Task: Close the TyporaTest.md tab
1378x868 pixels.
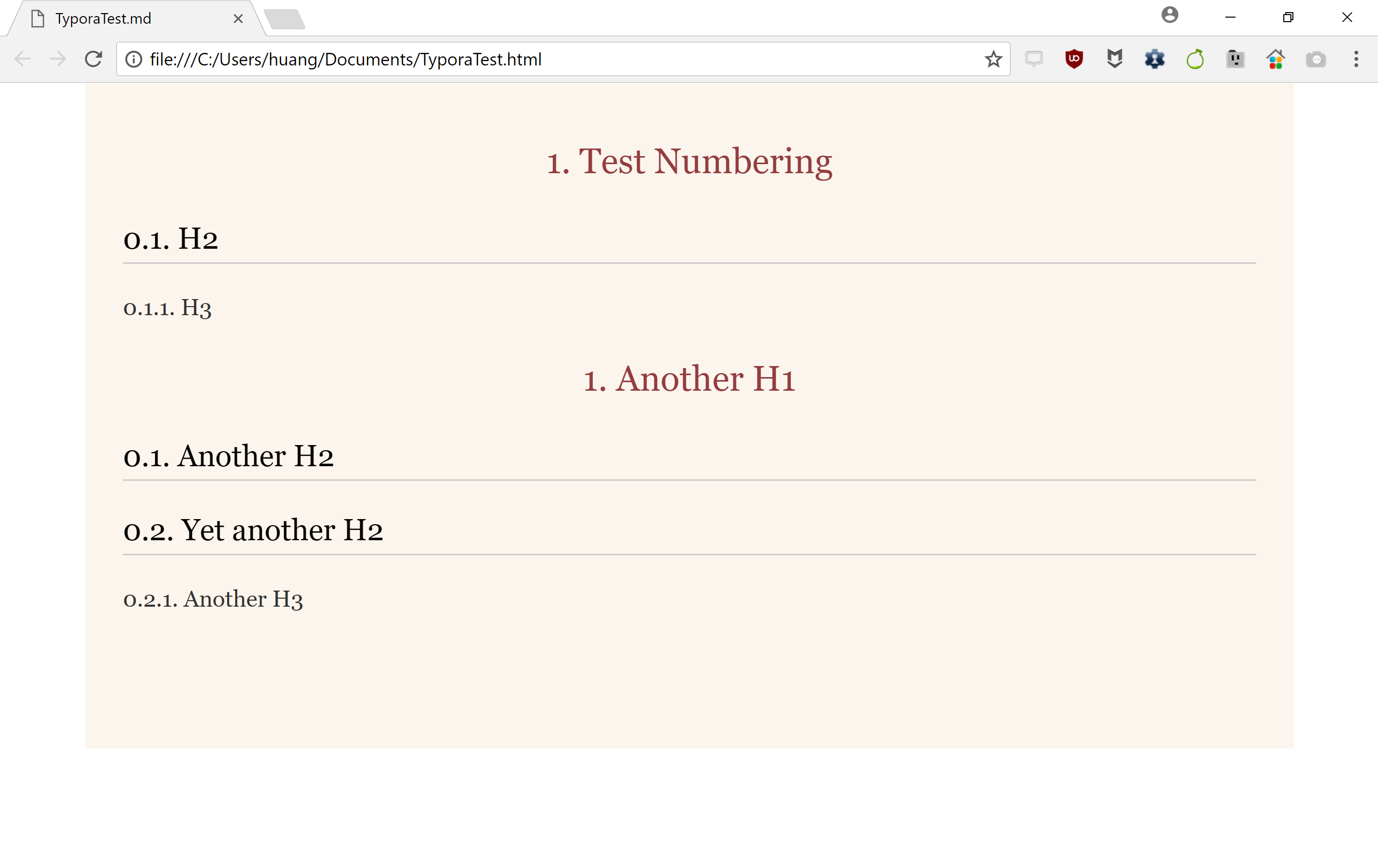Action: 238,18
